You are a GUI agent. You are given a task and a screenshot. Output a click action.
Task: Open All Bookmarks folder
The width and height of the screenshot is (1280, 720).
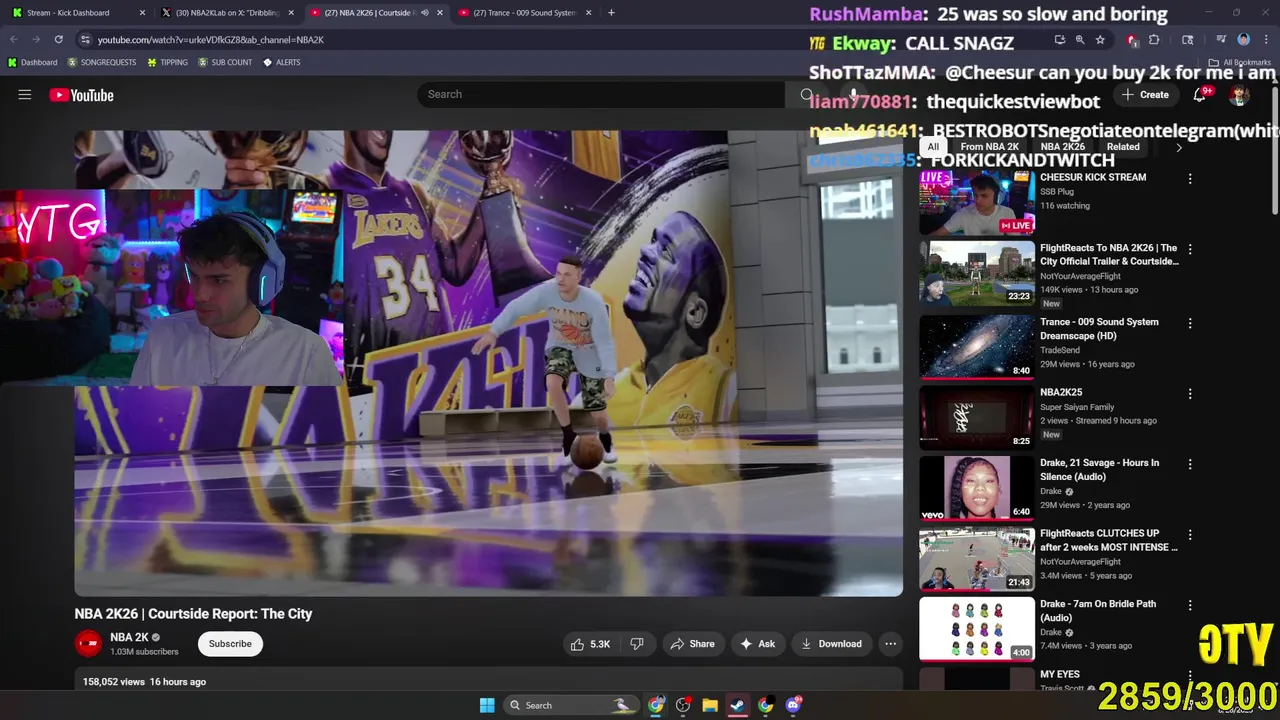click(x=1242, y=62)
